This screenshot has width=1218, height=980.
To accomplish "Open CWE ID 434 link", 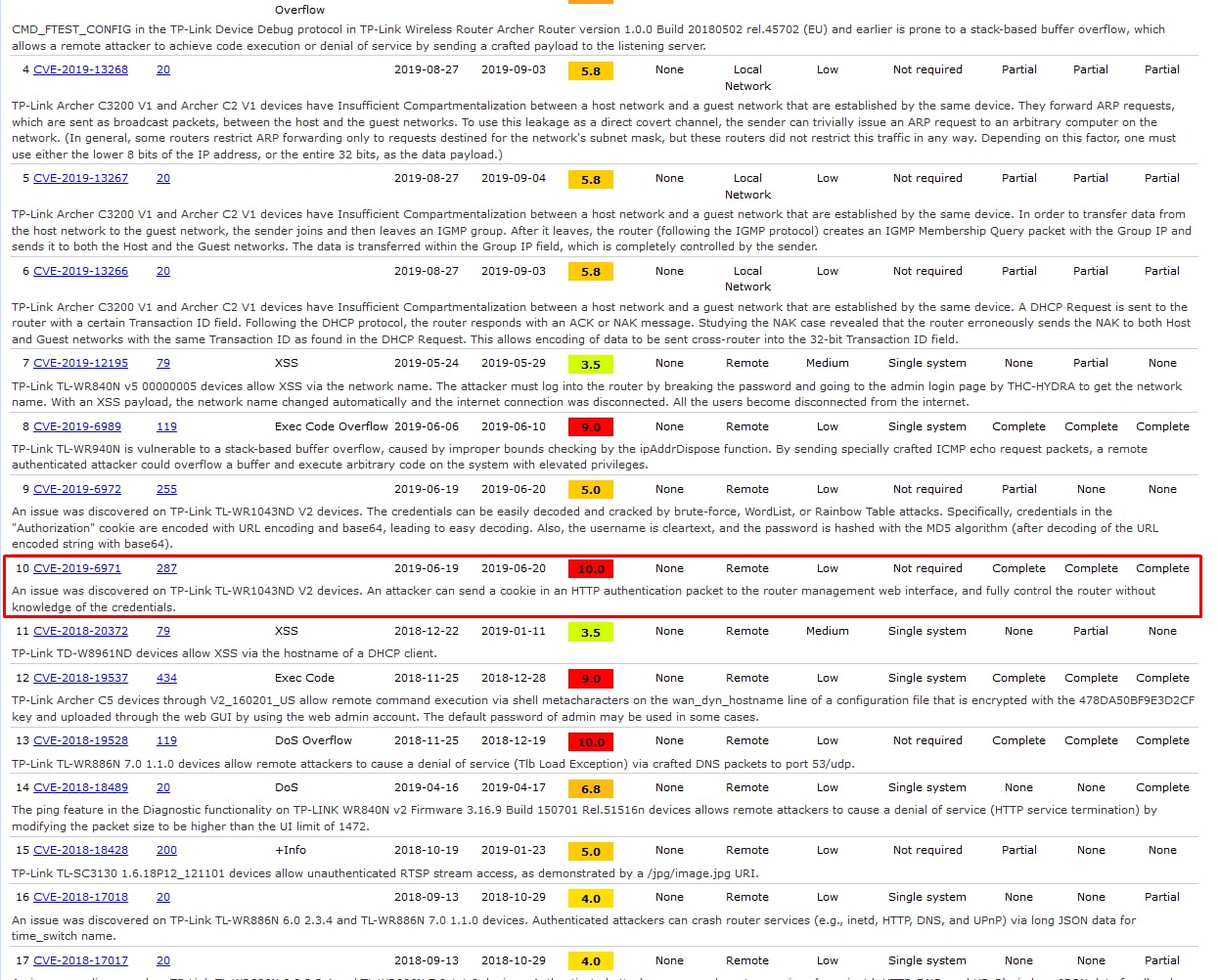I will click(166, 678).
